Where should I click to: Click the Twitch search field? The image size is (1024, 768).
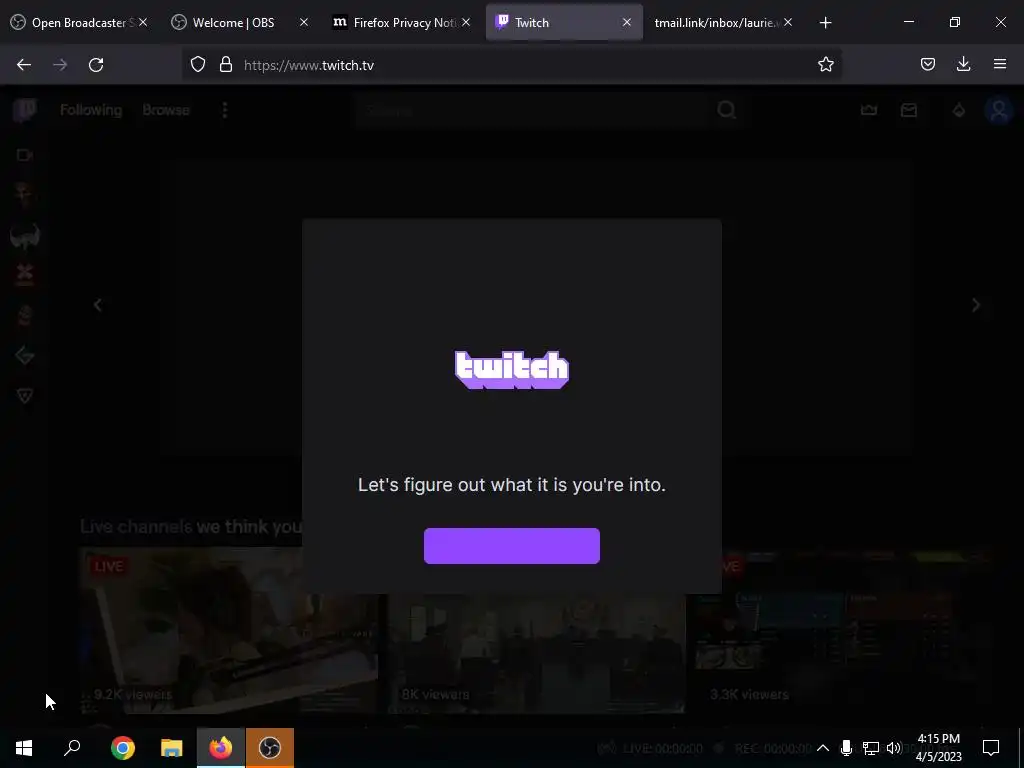(532, 110)
